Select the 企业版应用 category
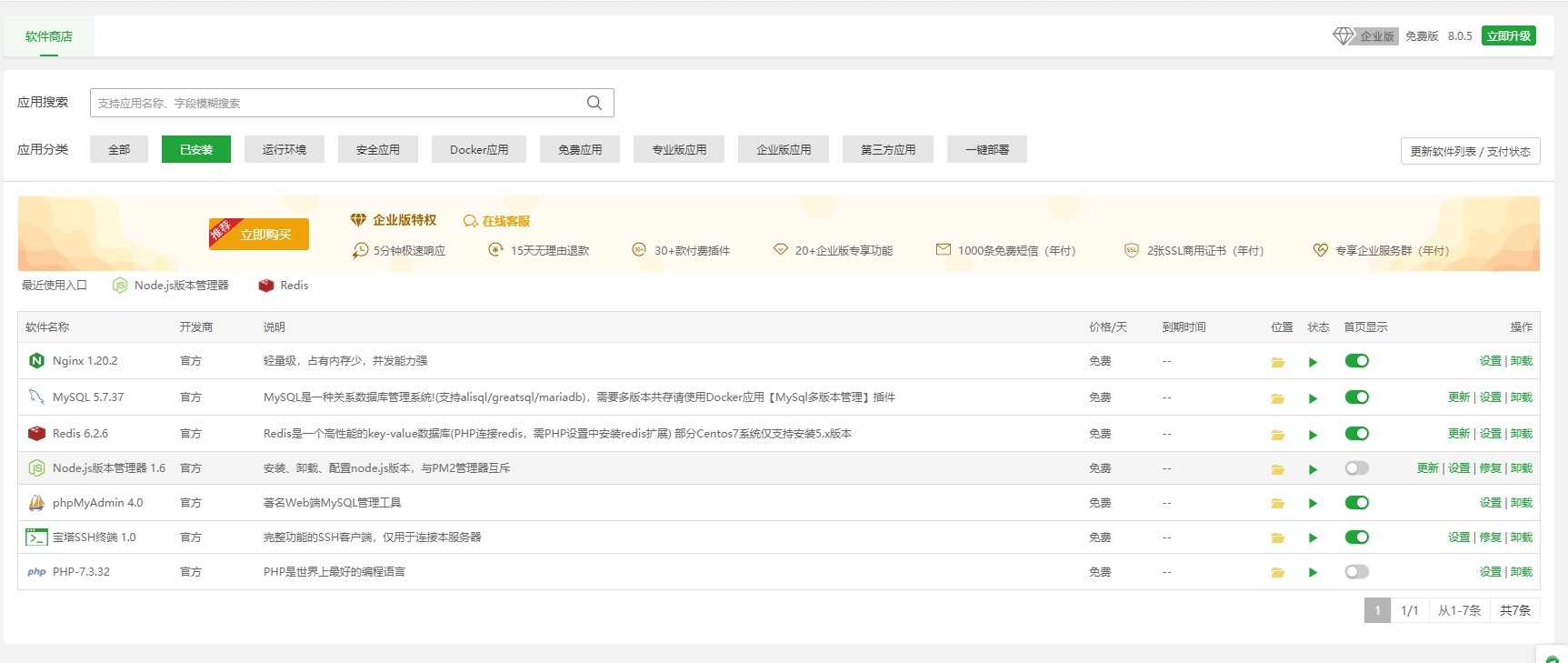 pyautogui.click(x=784, y=149)
